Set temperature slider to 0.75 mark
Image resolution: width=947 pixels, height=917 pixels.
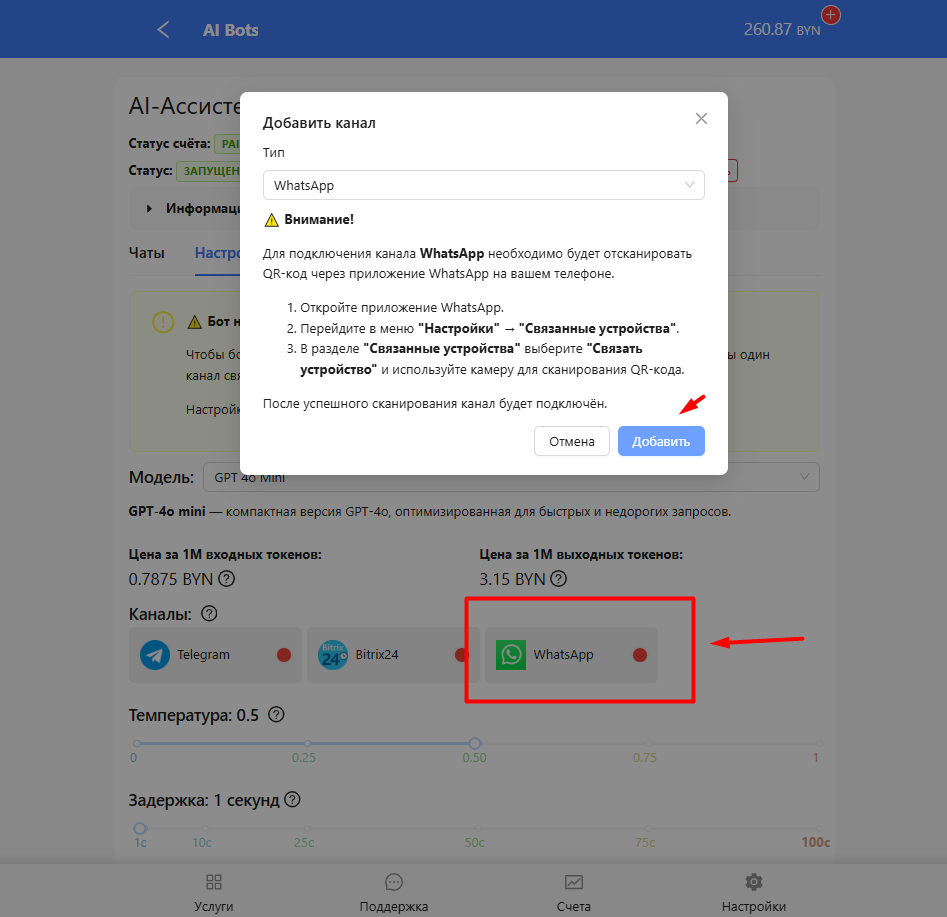click(x=648, y=743)
